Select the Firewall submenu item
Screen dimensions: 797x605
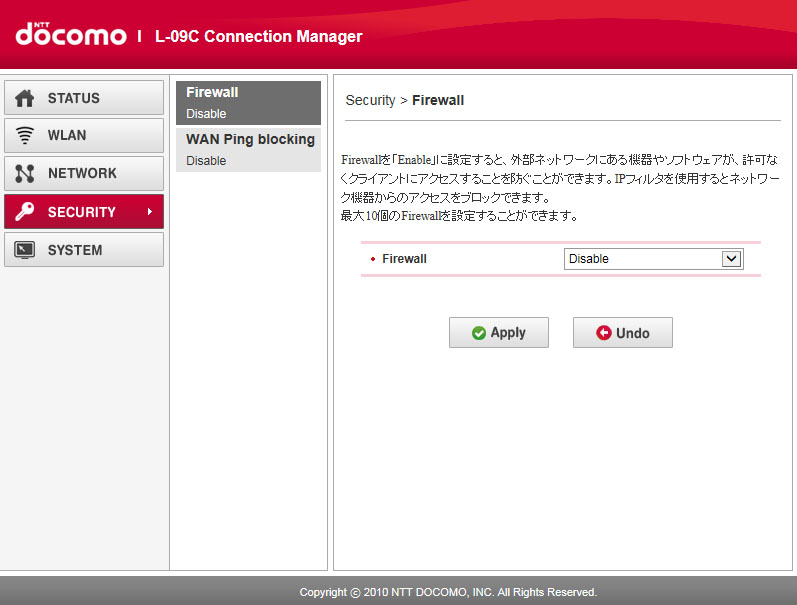[x=248, y=102]
